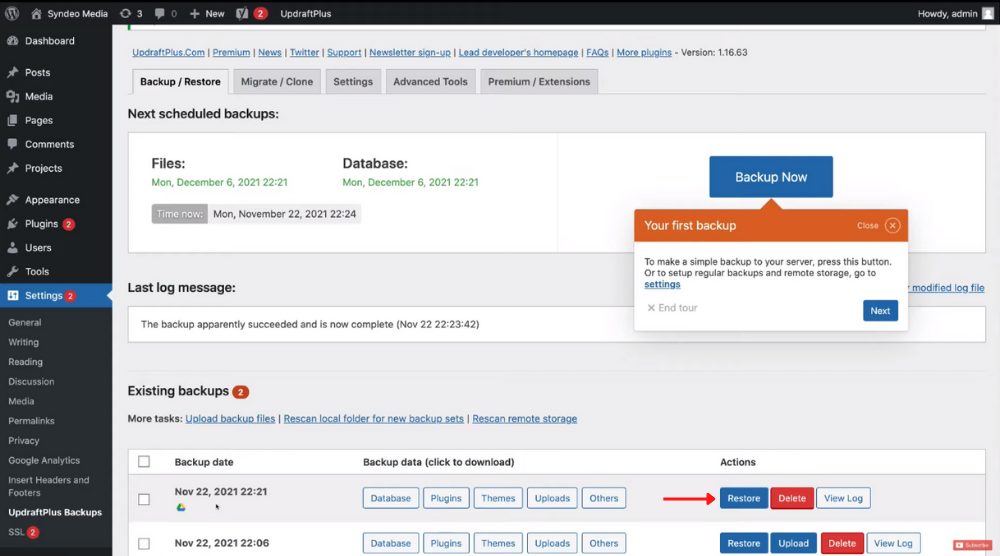1000x556 pixels.
Task: Click the Users icon in sidebar
Action: [13, 247]
